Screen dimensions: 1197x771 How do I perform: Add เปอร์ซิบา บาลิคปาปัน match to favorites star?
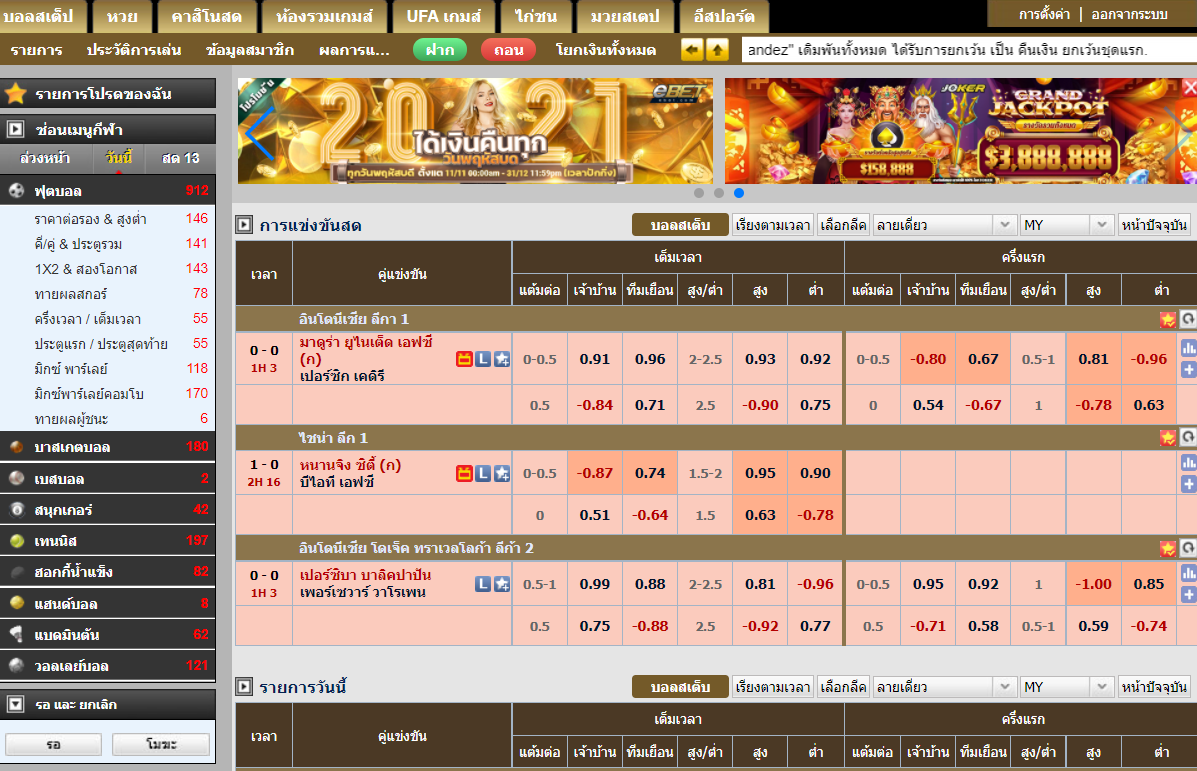point(502,584)
